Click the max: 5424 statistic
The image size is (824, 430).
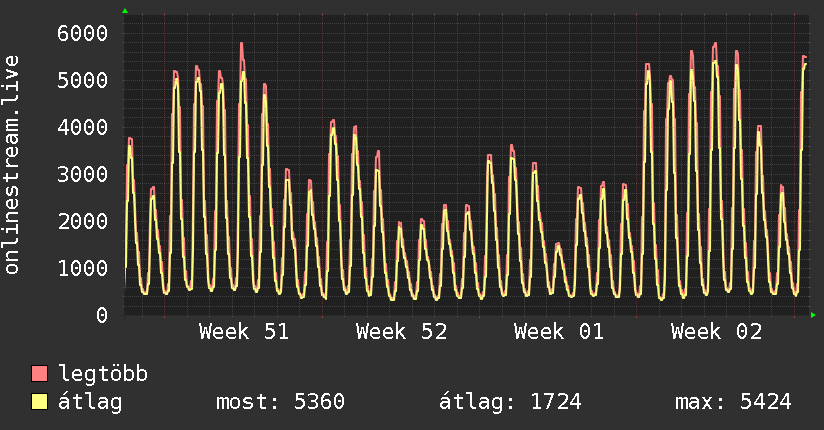(733, 402)
